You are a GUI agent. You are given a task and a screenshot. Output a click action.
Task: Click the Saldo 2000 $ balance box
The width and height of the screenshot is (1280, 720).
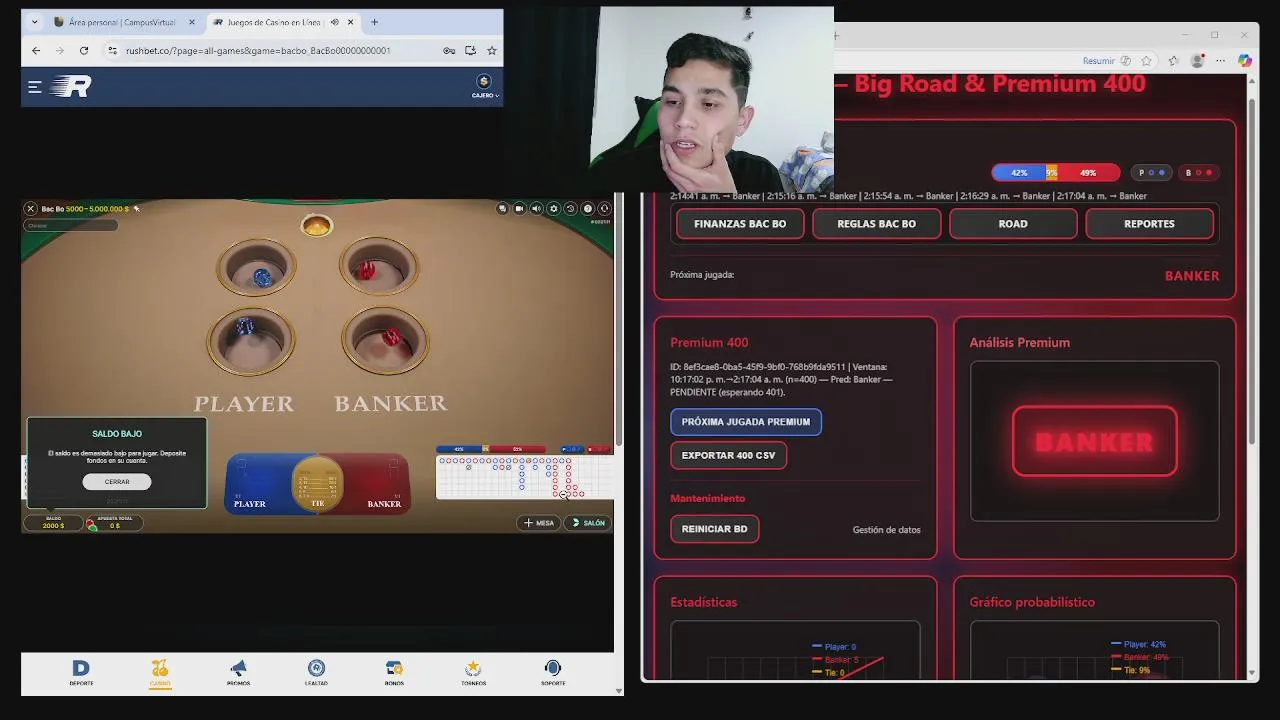coord(53,523)
